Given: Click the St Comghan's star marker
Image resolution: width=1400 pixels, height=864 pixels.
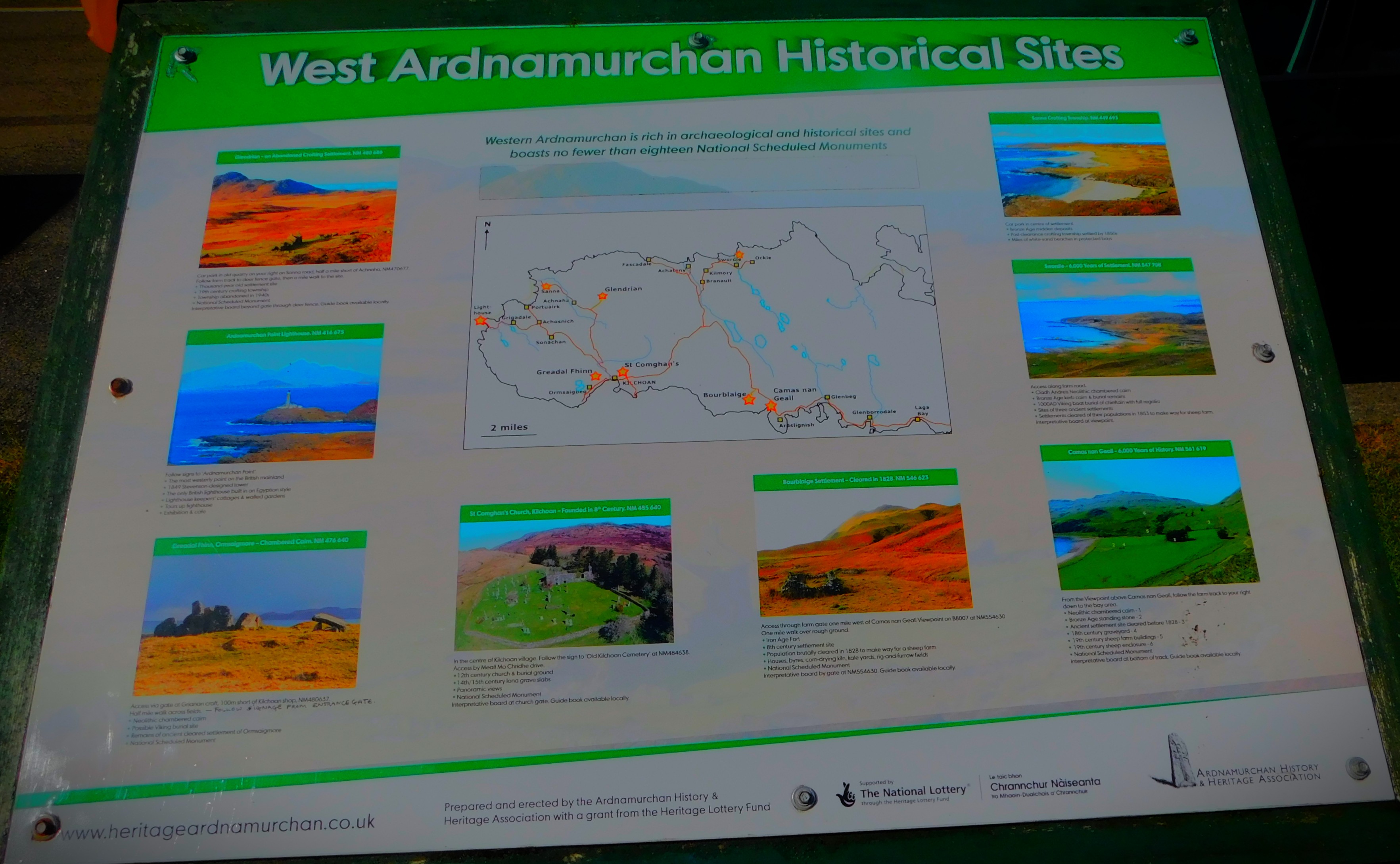Looking at the screenshot, I should pyautogui.click(x=623, y=372).
